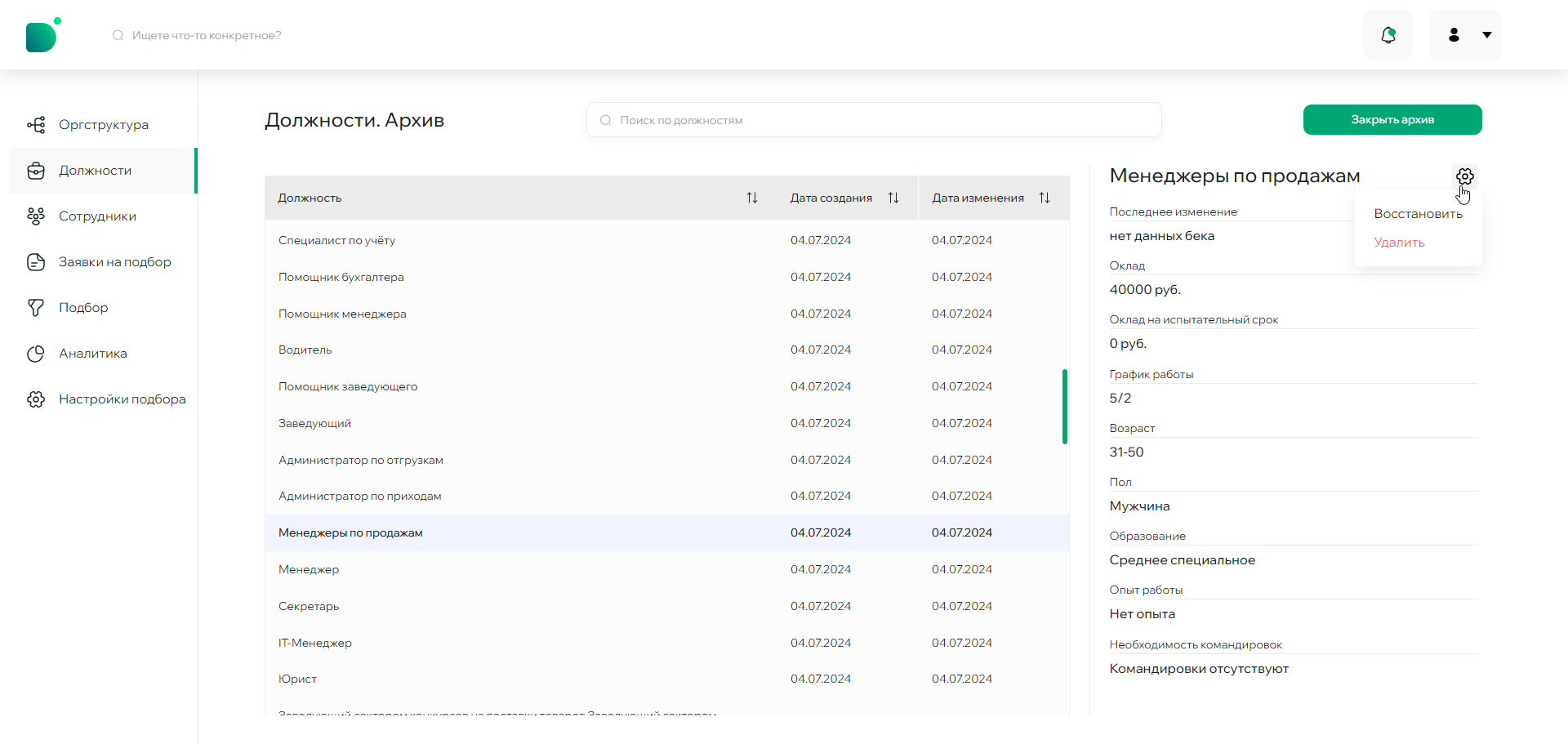Viewport: 1568px width, 744px height.
Task: Sort by Дата создания arrows
Action: click(893, 198)
